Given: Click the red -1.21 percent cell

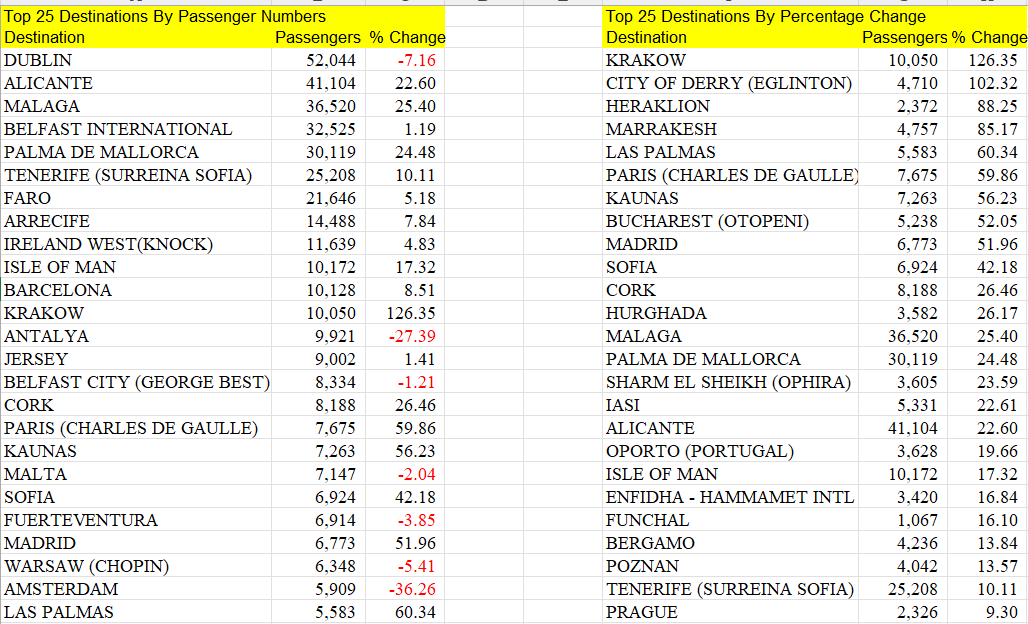Looking at the screenshot, I should pyautogui.click(x=405, y=382).
